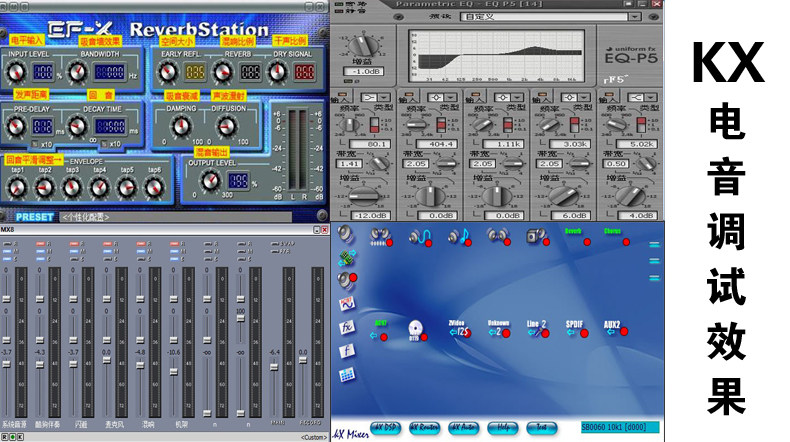Open the blue analyzer grid icon in kX Mixer
790x442 pixels.
coord(347,374)
